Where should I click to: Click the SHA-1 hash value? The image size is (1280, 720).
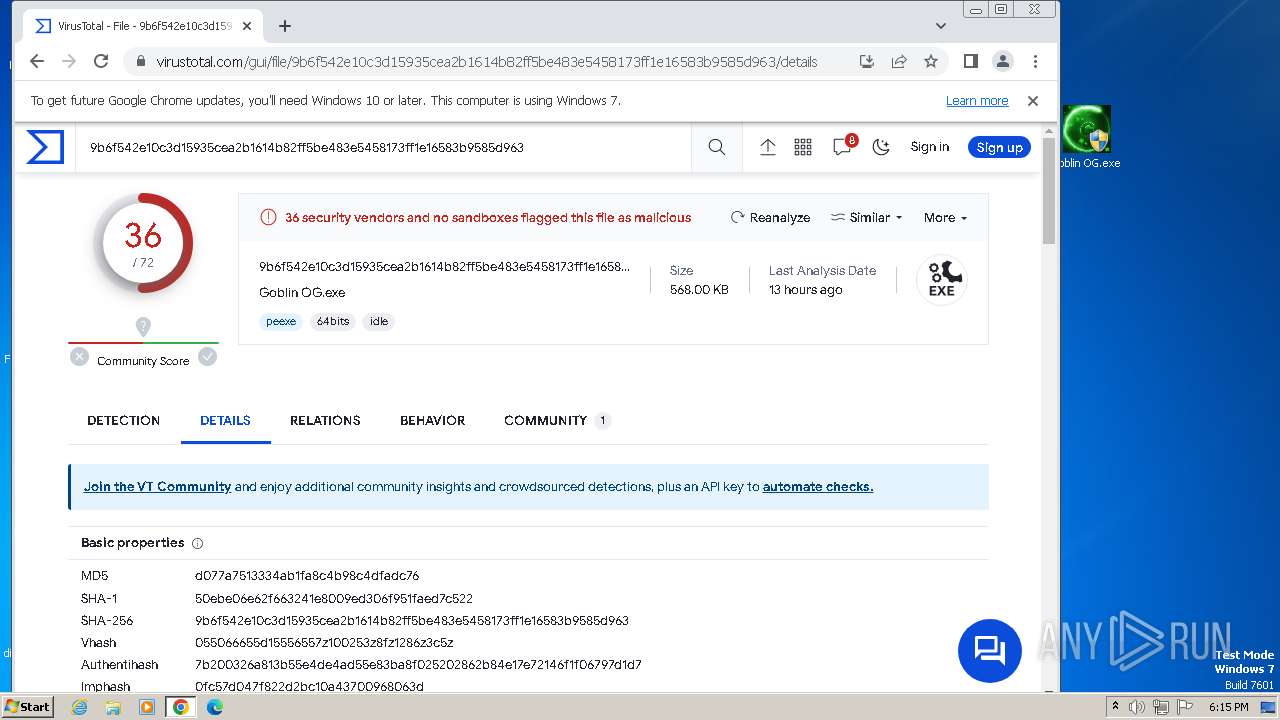(334, 598)
